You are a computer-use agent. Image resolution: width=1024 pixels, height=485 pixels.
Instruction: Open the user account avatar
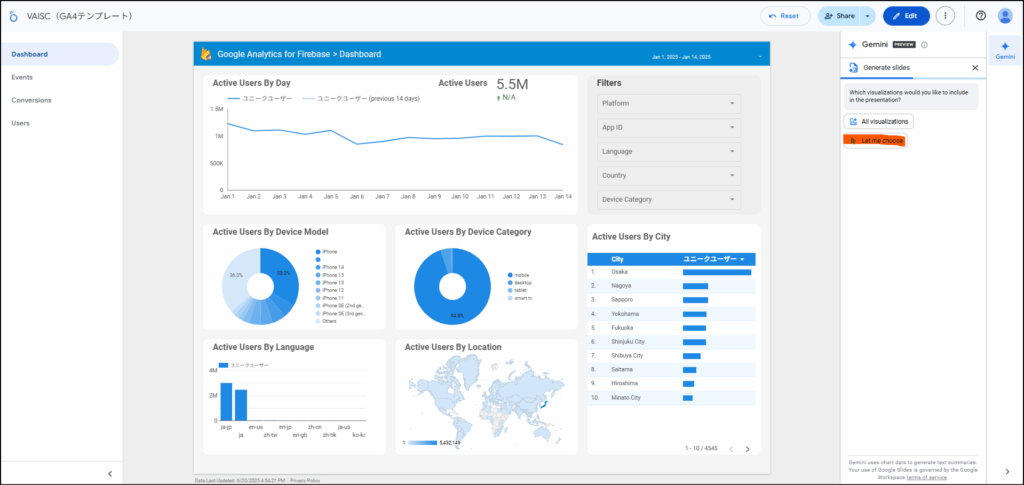1005,16
